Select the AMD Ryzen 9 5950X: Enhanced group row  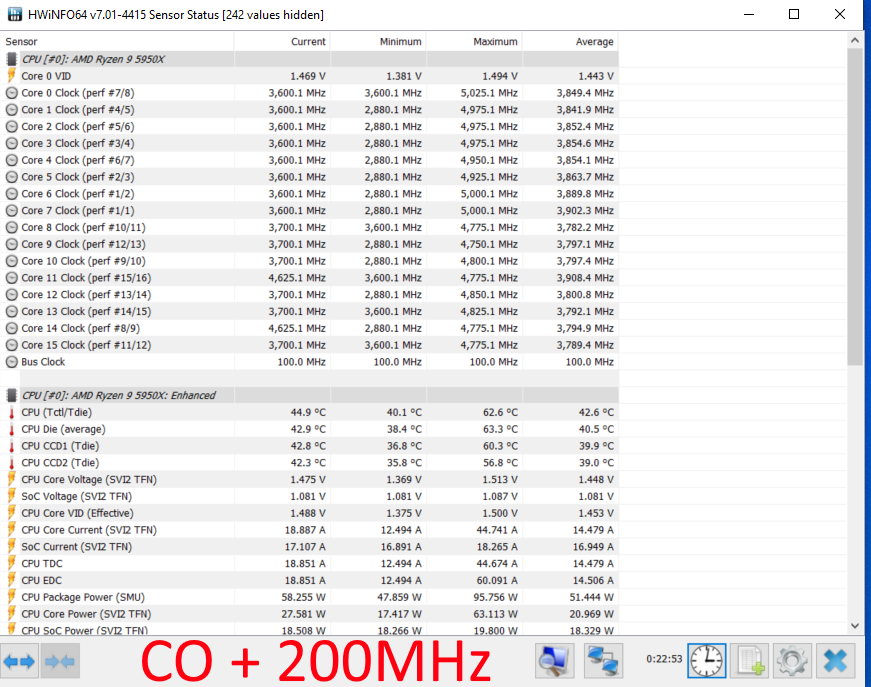309,395
